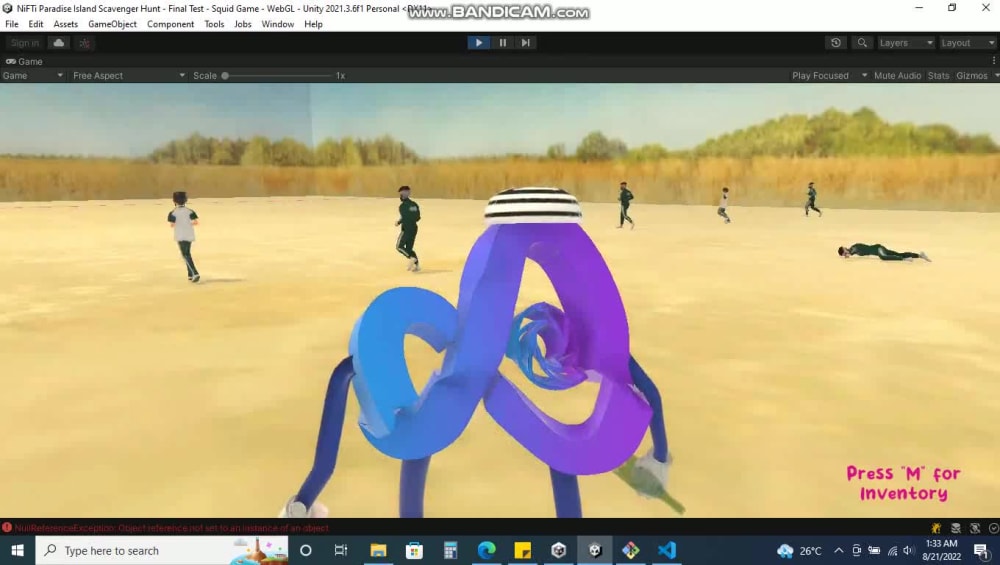1000x565 pixels.
Task: Open the Tools menu
Action: pyautogui.click(x=214, y=24)
